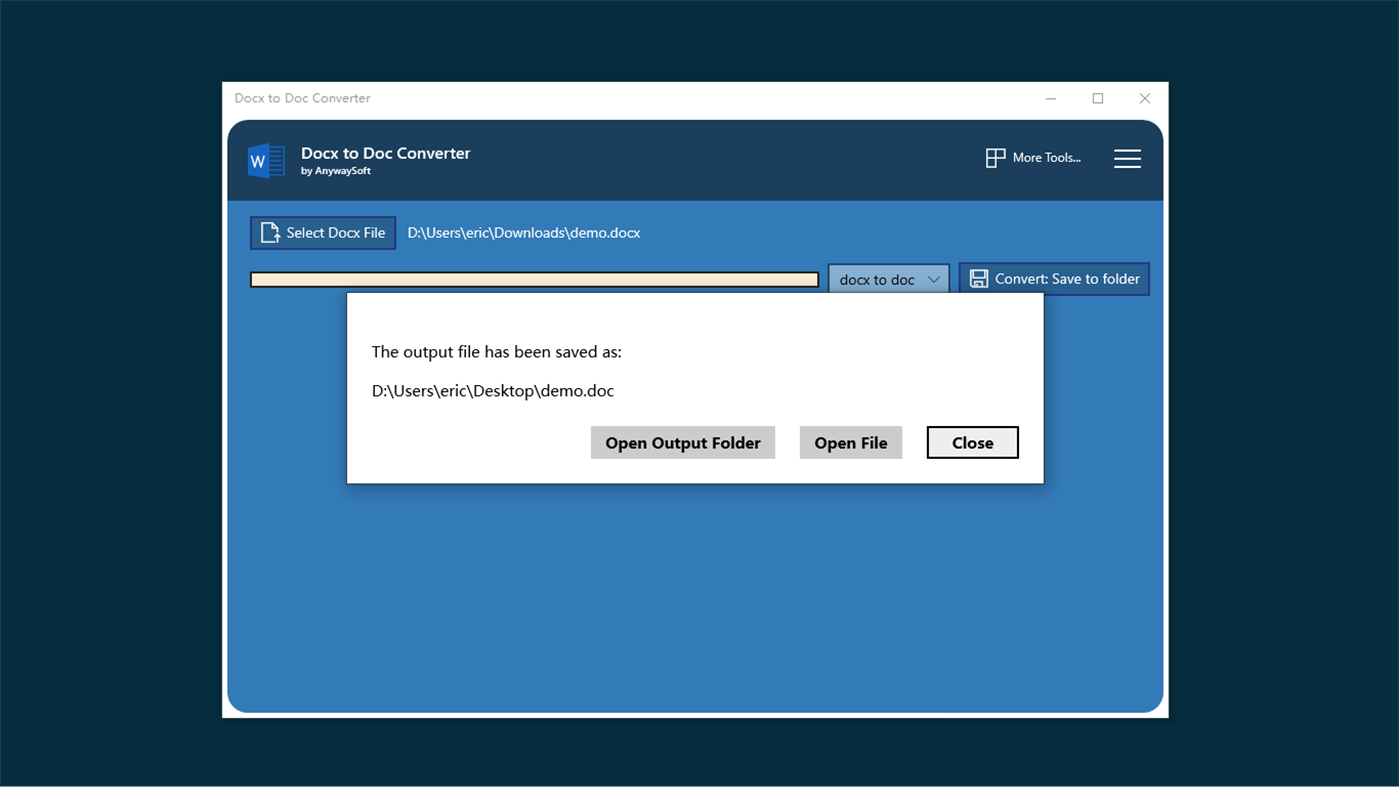Click the demo.docx file path text
The height and width of the screenshot is (787, 1399).
524,232
